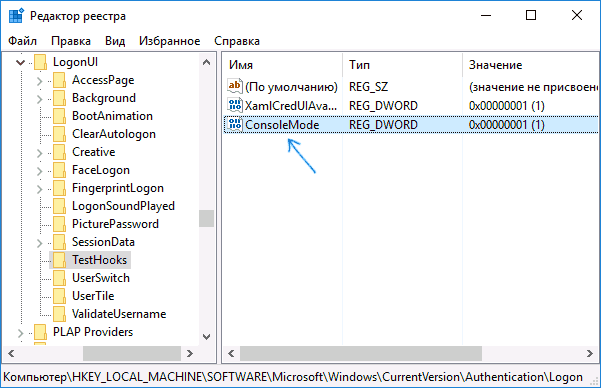Open the Избранное menu
Viewport: 601px width, 388px height.
pos(169,41)
